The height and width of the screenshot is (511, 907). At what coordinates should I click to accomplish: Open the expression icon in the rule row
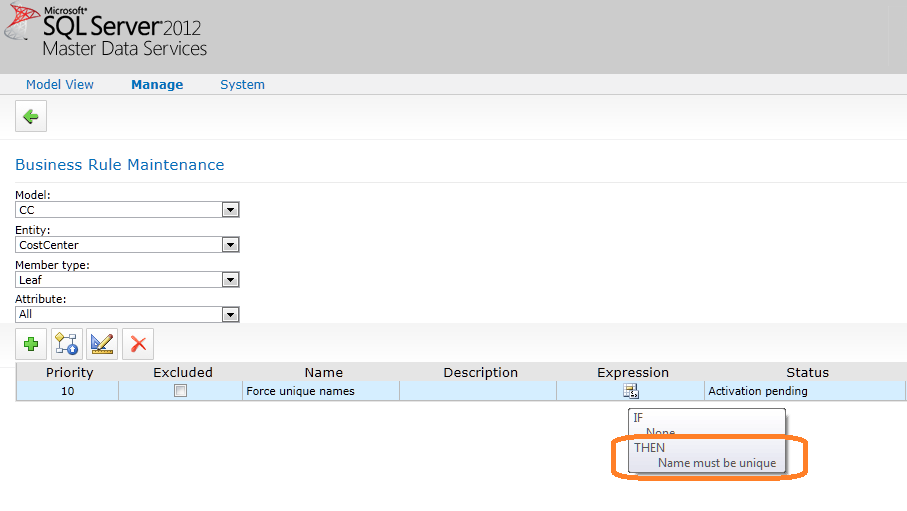click(x=630, y=391)
